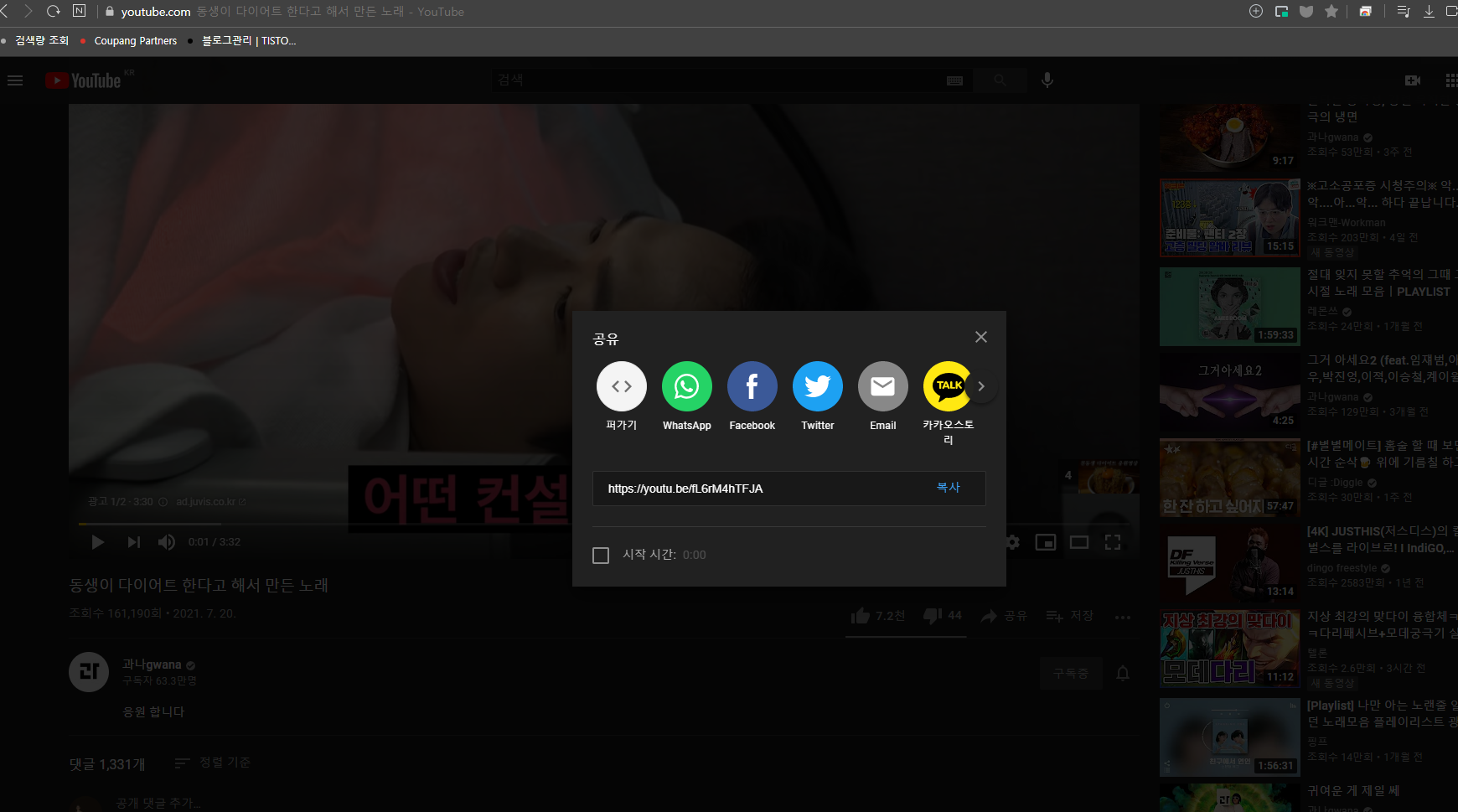Open the 1:56:31 Playlist thumbnail
The image size is (1458, 812).
point(1229,737)
